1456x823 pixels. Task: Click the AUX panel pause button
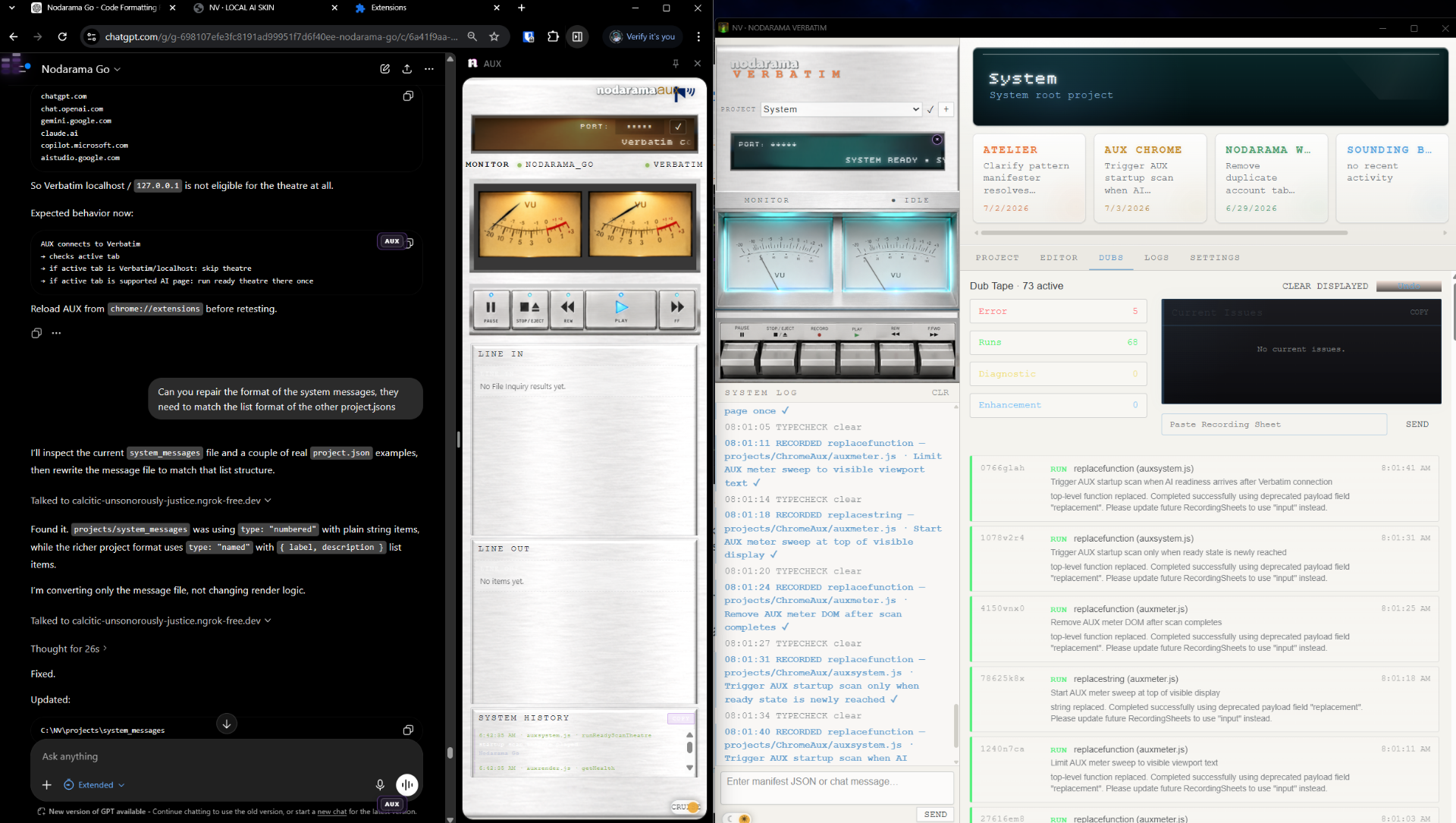click(491, 309)
